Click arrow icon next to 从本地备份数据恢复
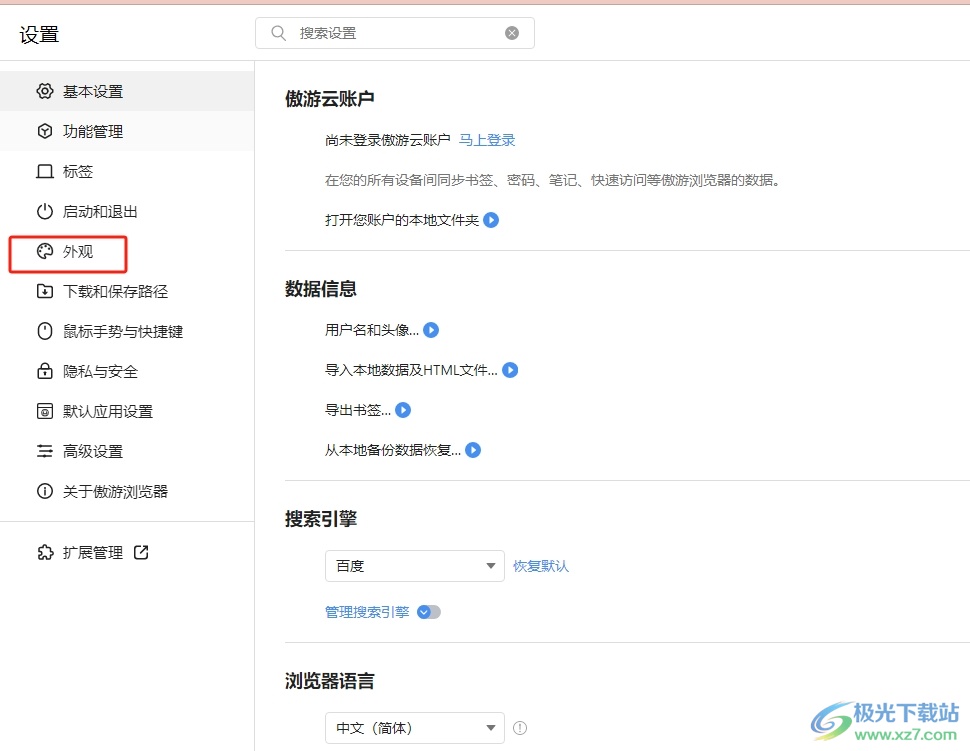This screenshot has height=751, width=970. click(x=473, y=450)
